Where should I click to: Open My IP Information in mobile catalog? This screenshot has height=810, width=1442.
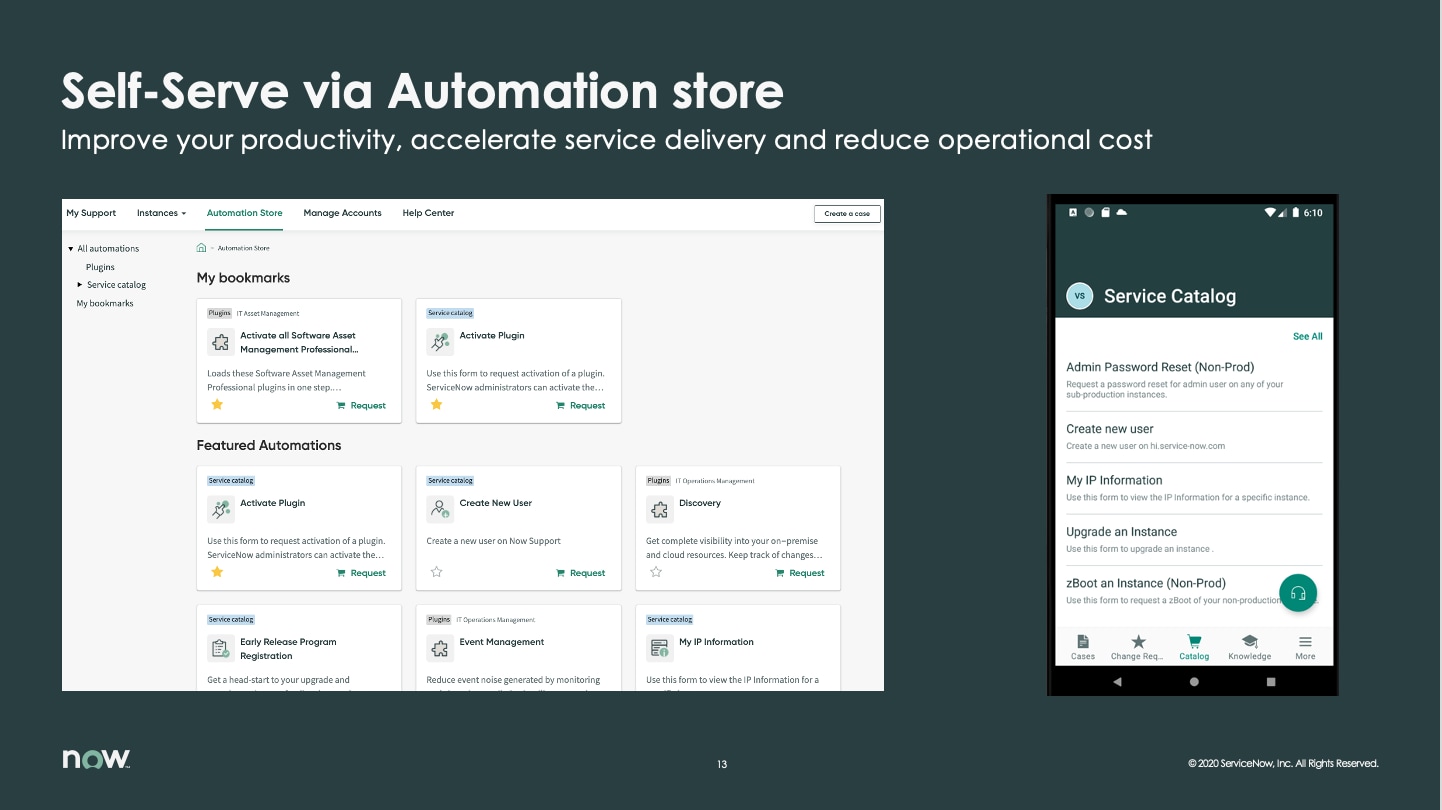coord(1194,488)
